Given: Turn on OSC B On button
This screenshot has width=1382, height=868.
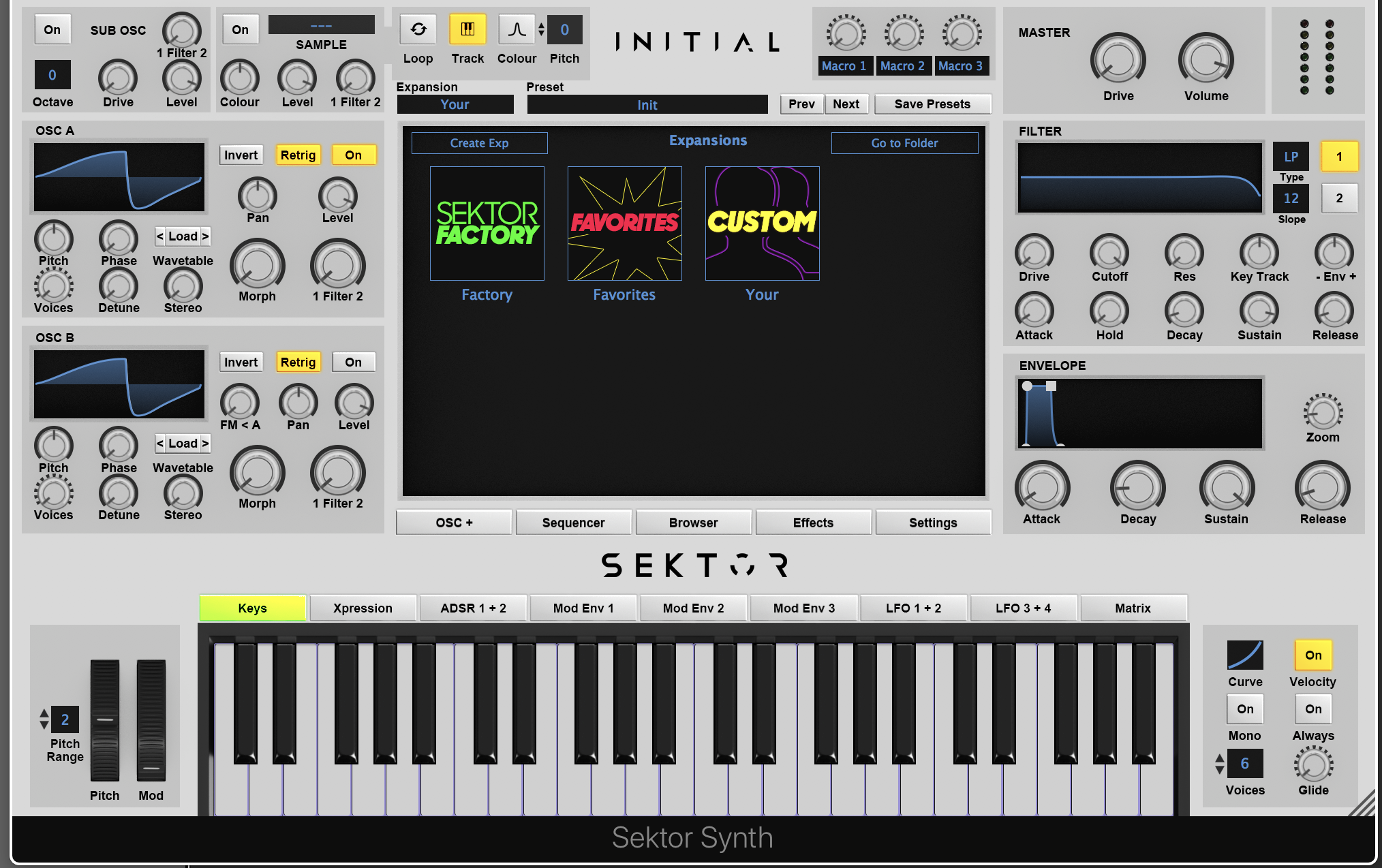Looking at the screenshot, I should click(354, 362).
